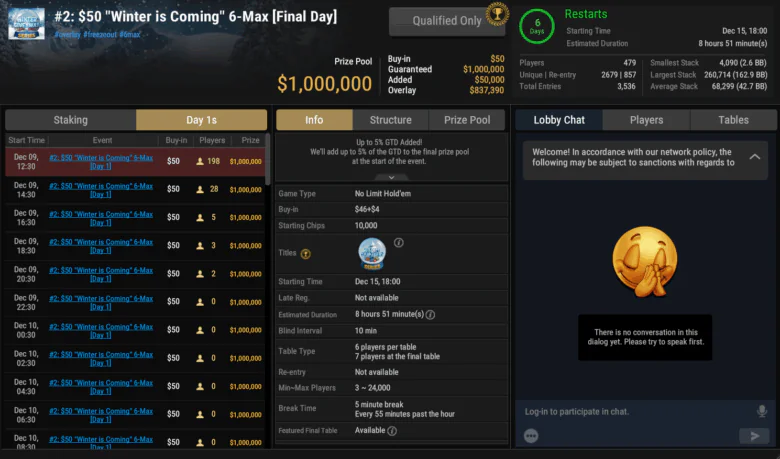Click the snow globe title badge

point(372,253)
